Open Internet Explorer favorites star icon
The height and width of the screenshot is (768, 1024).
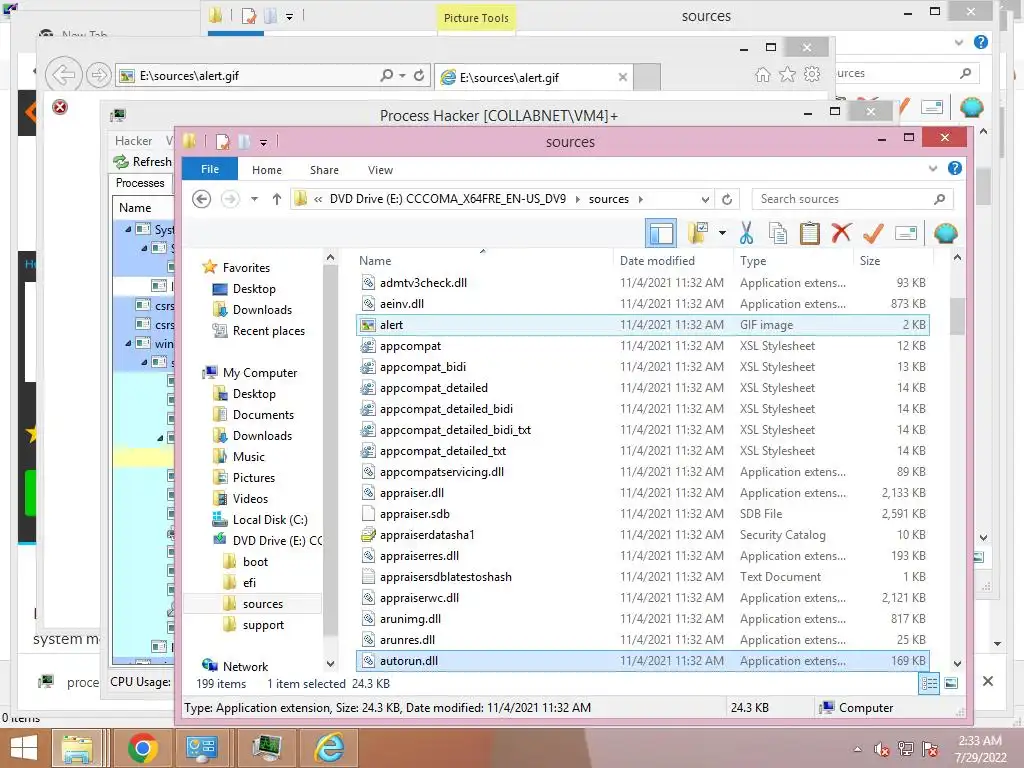click(x=788, y=74)
